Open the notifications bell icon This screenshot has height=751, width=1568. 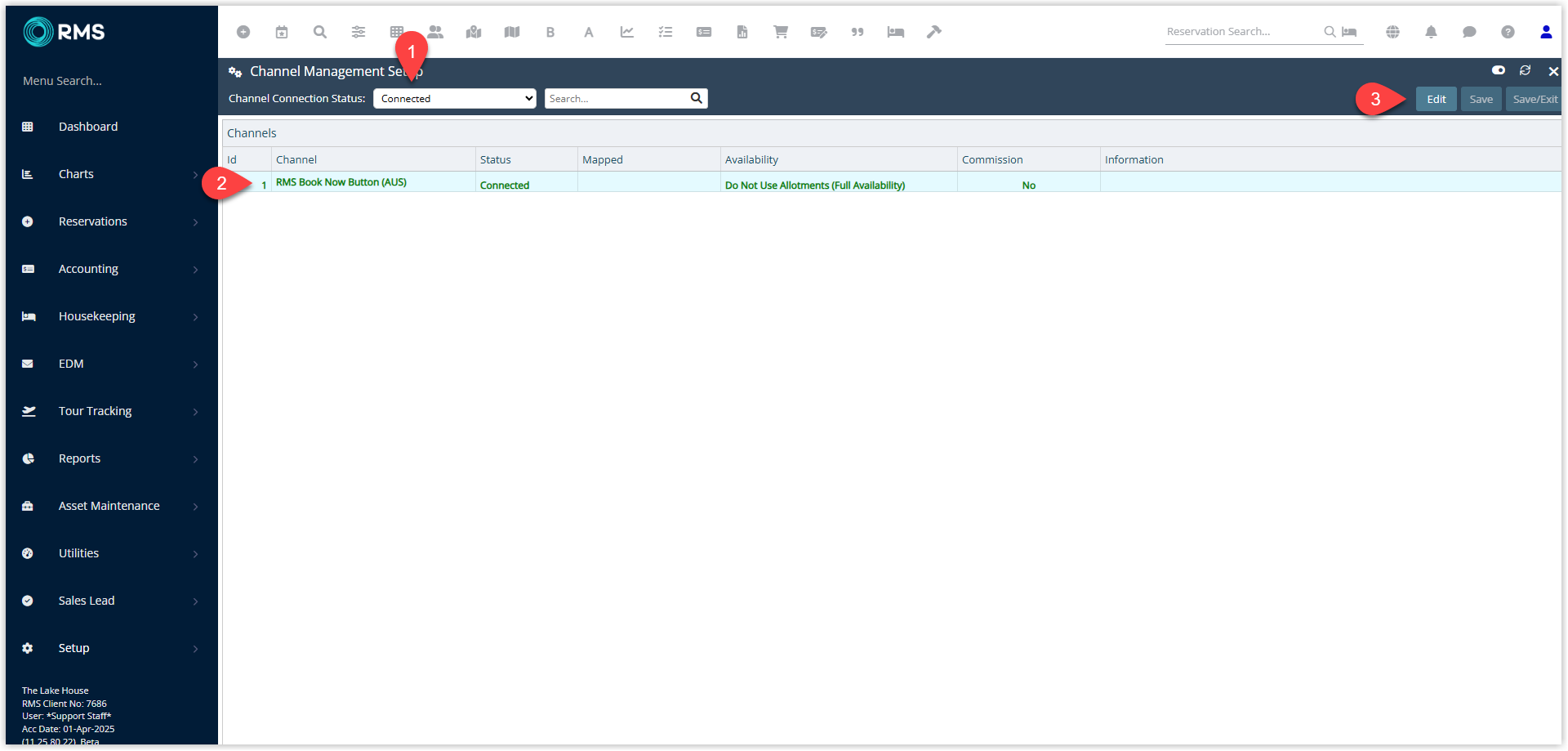point(1432,32)
